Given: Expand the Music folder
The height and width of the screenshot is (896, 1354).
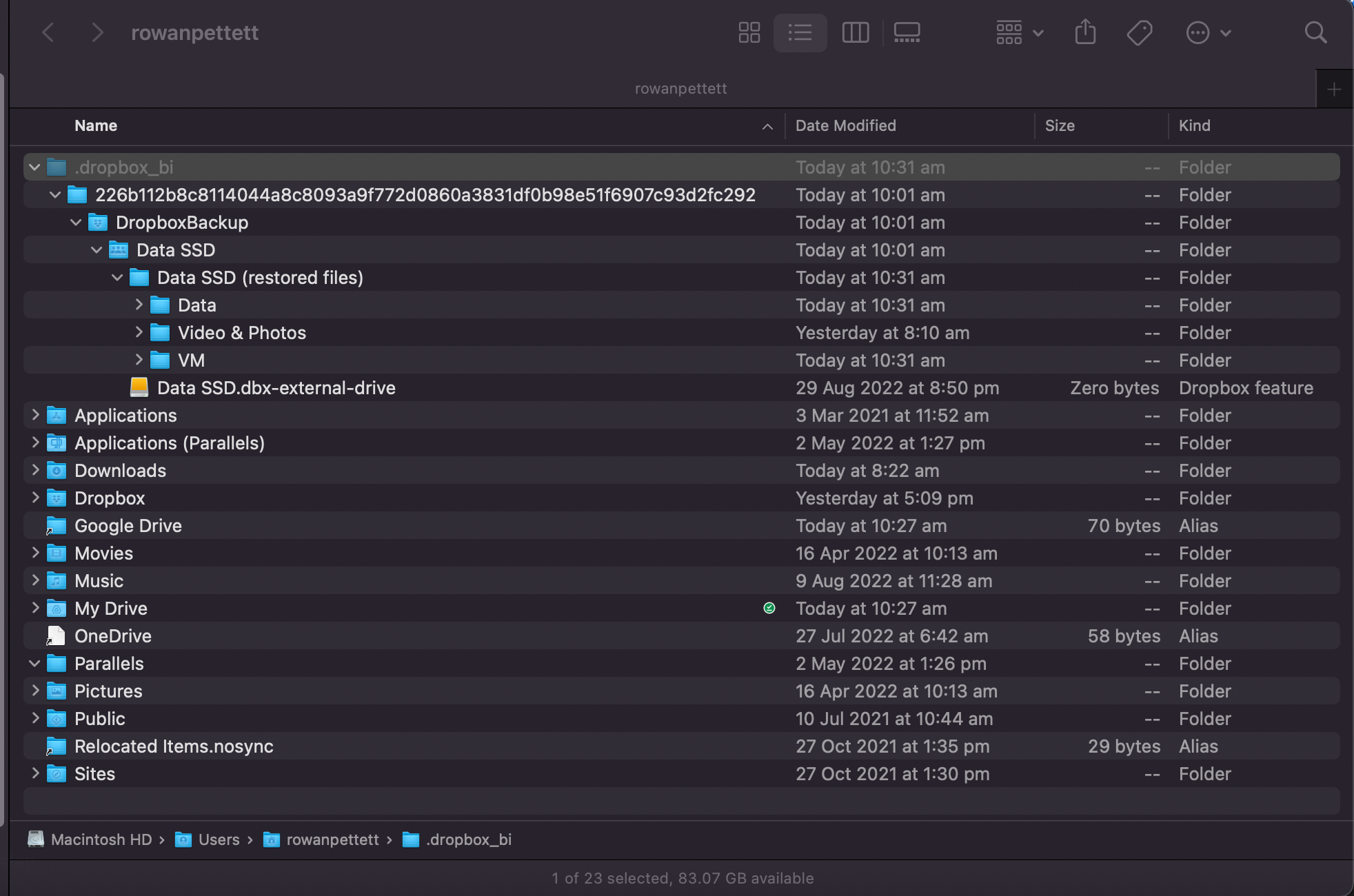Looking at the screenshot, I should (35, 580).
